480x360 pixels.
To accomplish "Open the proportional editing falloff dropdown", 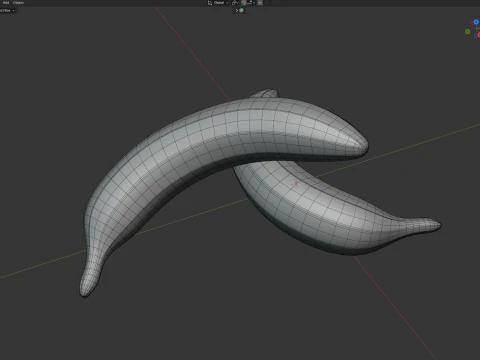I will pos(268,3).
